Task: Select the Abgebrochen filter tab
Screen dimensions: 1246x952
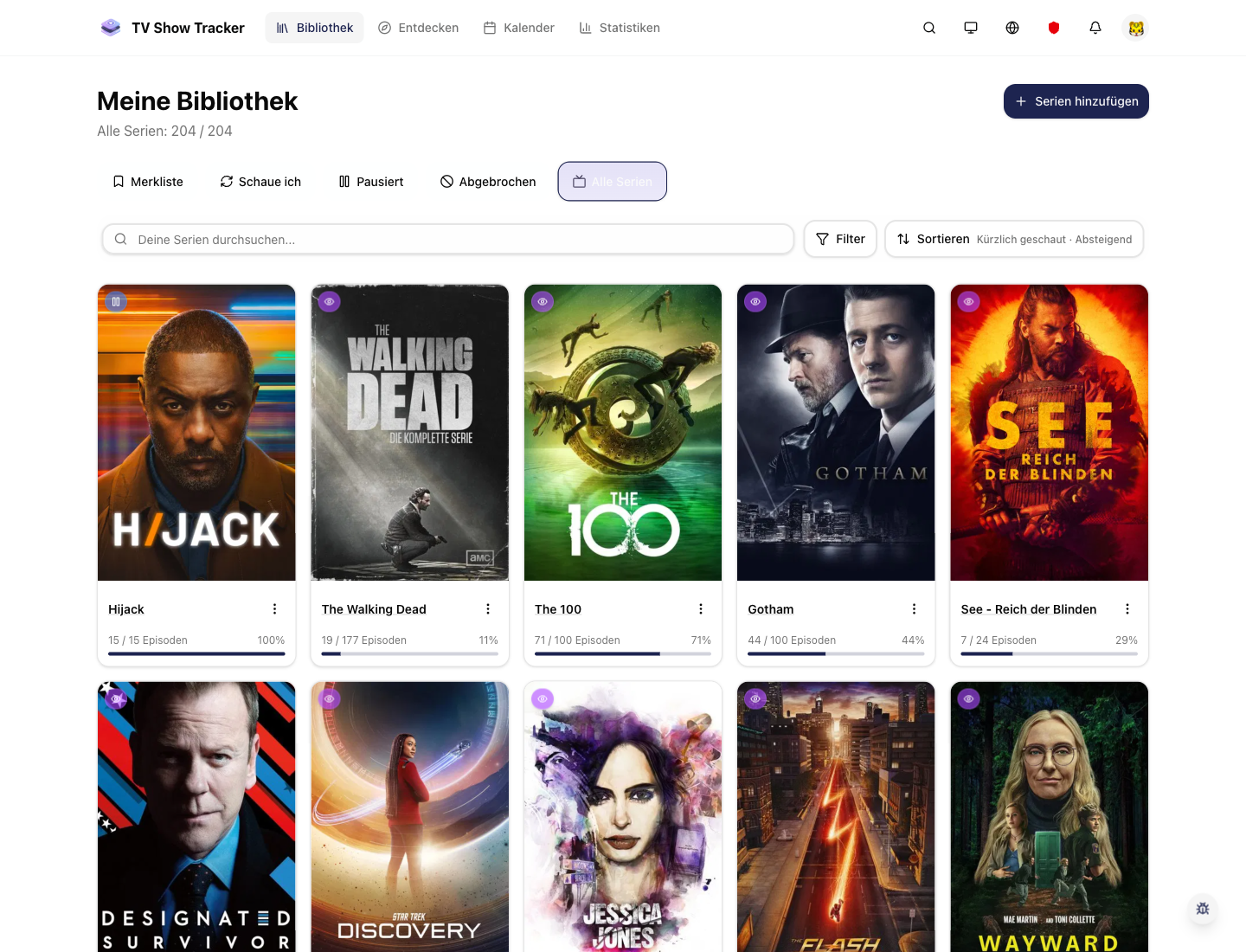Action: (x=487, y=182)
